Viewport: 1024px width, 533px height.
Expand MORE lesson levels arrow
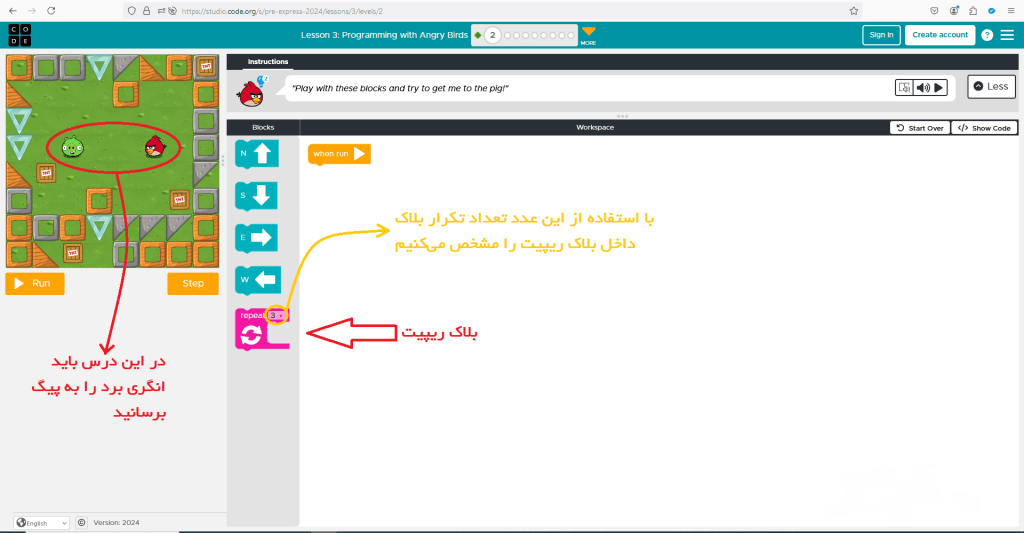[588, 35]
